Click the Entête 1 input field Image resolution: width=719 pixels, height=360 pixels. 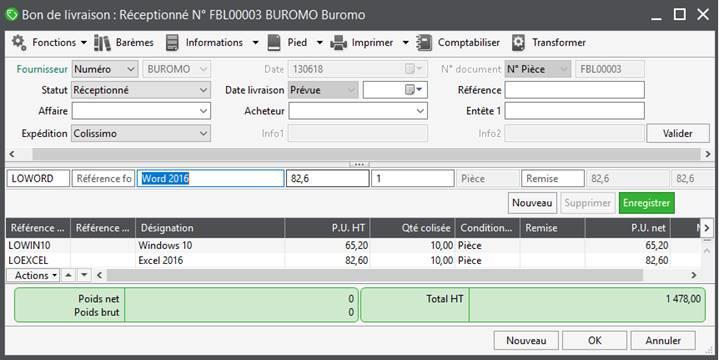pos(575,111)
